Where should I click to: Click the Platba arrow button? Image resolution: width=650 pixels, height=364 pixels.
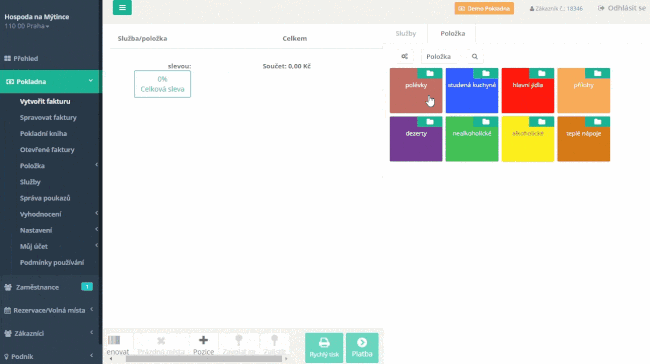coord(362,347)
